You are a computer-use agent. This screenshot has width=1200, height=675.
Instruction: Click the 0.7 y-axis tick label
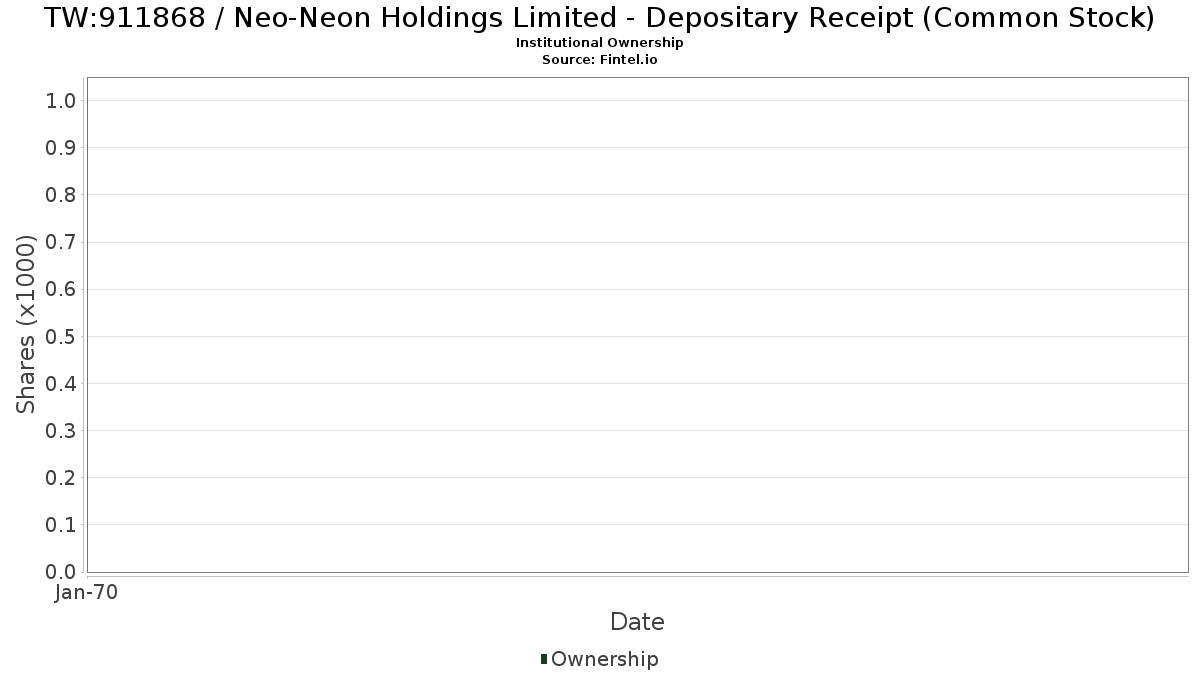(x=61, y=242)
